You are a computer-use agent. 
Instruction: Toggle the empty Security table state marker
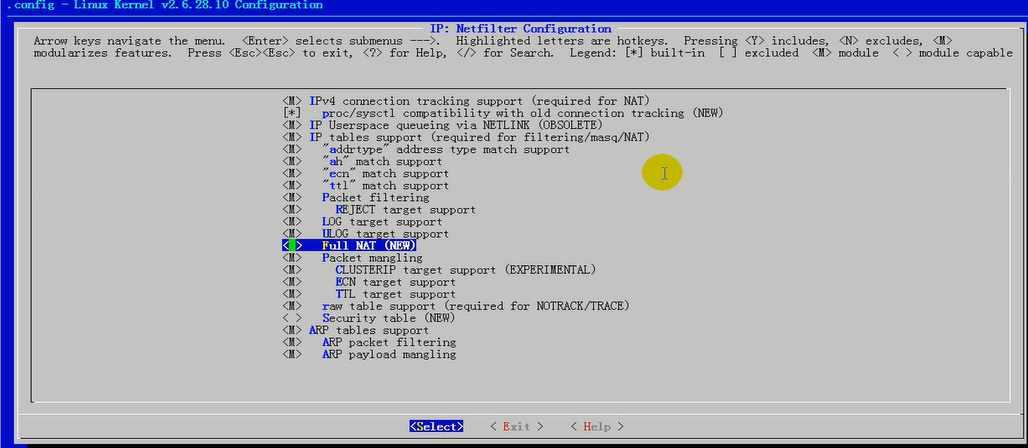tap(292, 318)
